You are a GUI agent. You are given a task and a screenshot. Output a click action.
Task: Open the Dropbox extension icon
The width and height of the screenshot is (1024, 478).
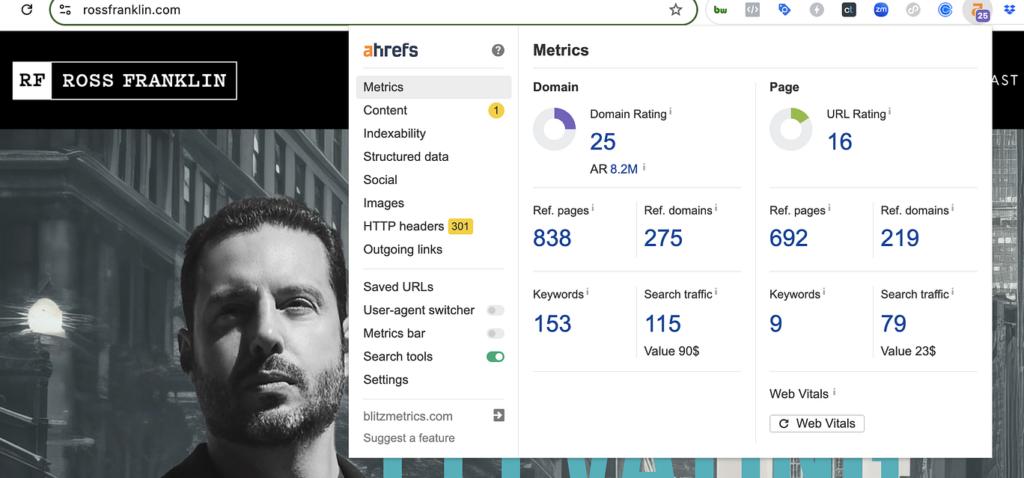pyautogui.click(x=1010, y=10)
